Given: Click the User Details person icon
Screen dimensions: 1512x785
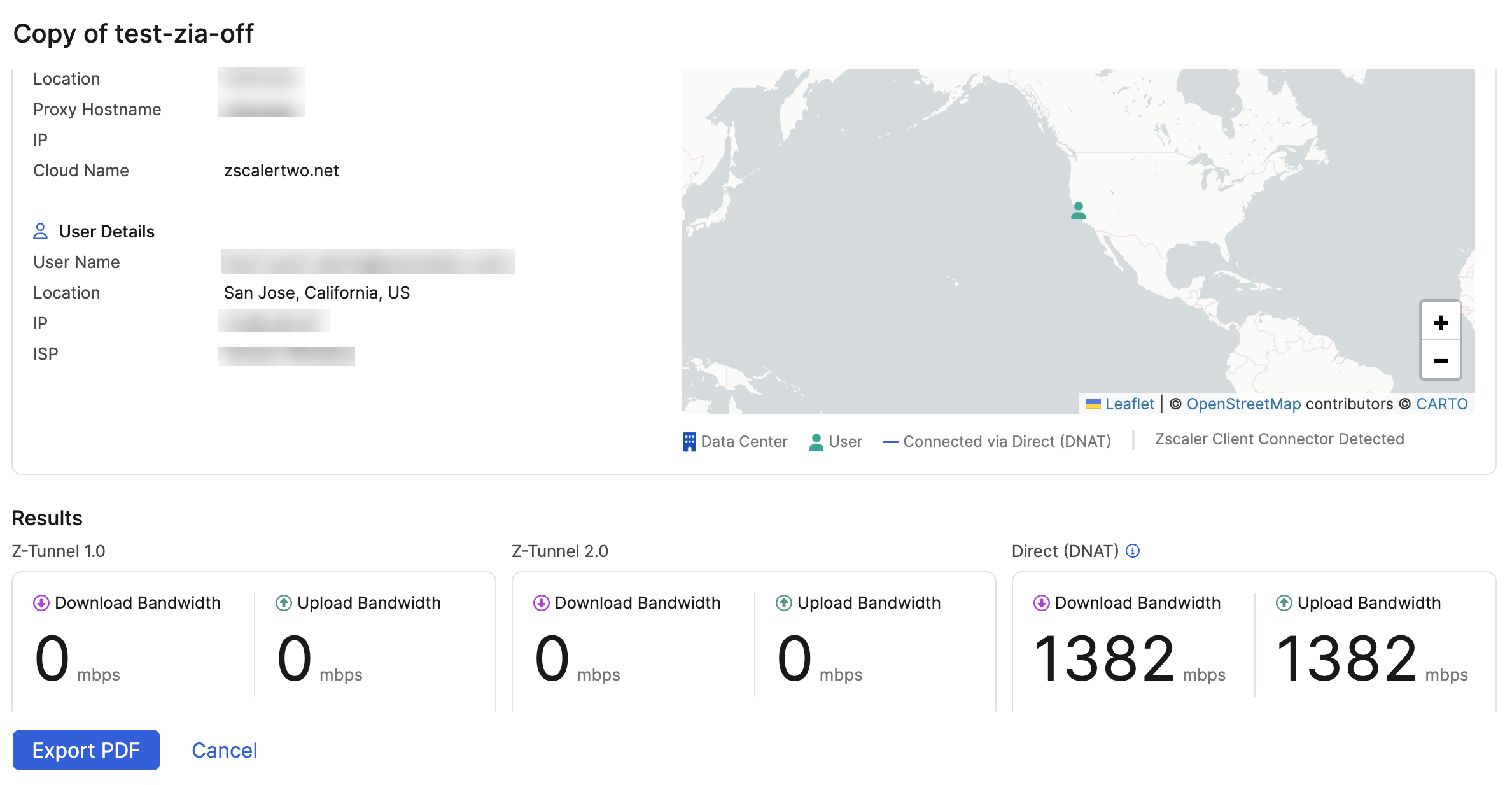Looking at the screenshot, I should click(41, 230).
